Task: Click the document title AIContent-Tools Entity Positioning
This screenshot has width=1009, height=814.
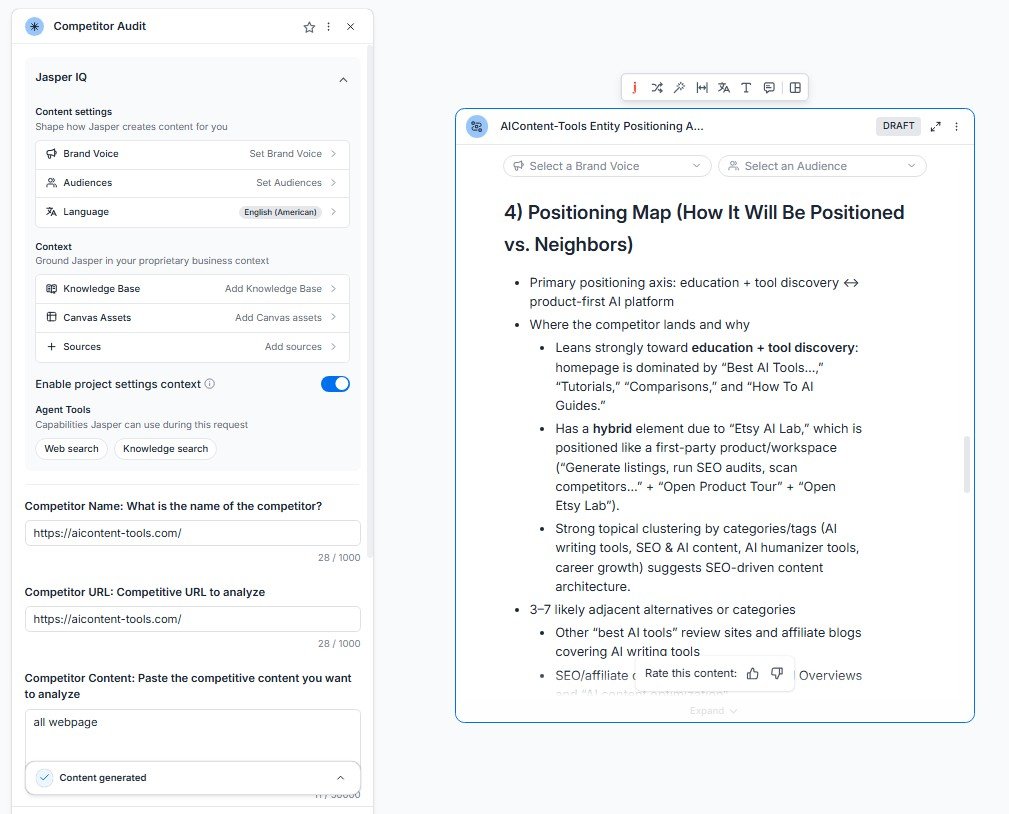Action: pyautogui.click(x=602, y=126)
